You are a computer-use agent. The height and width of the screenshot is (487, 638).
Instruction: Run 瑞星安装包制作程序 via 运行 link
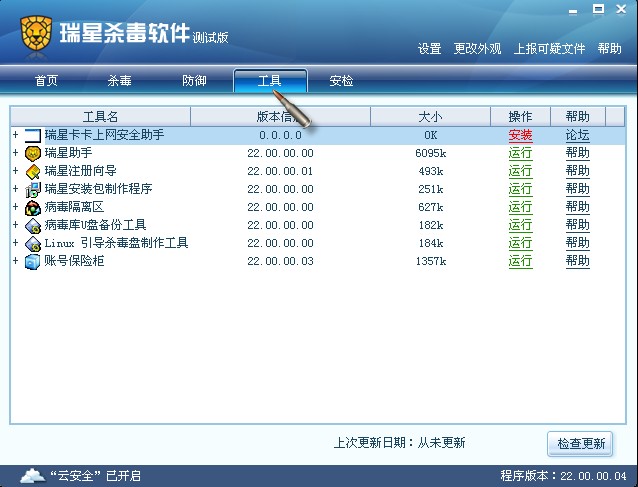tap(520, 189)
